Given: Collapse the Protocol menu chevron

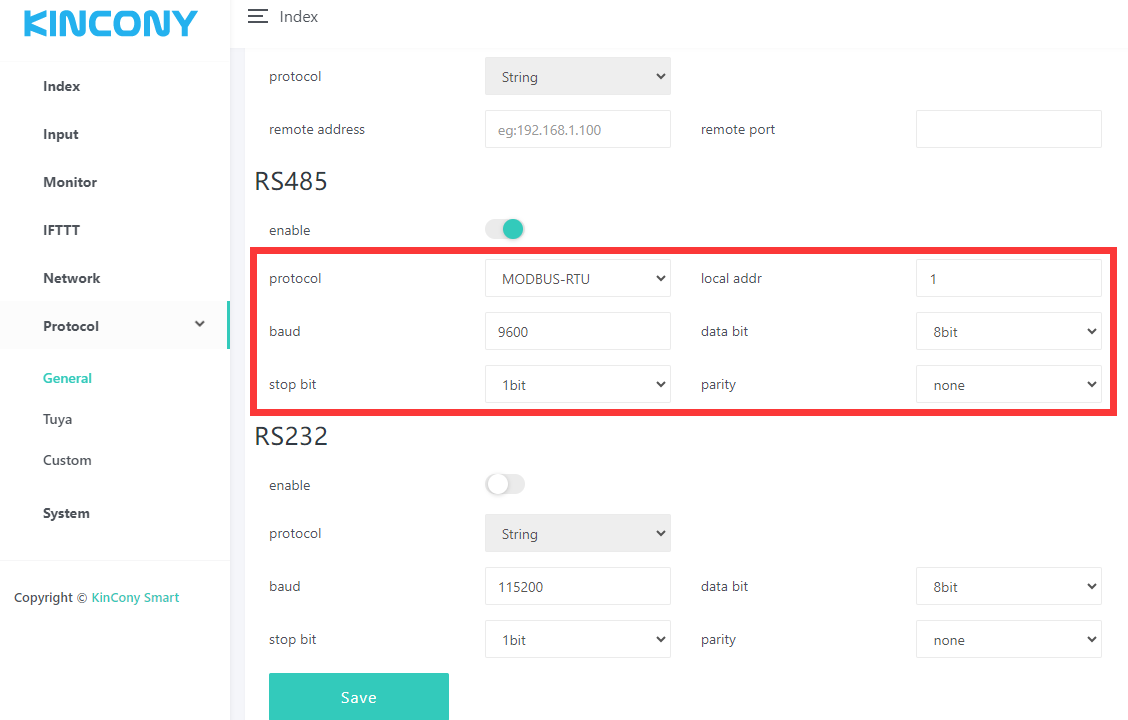Looking at the screenshot, I should click(x=200, y=325).
